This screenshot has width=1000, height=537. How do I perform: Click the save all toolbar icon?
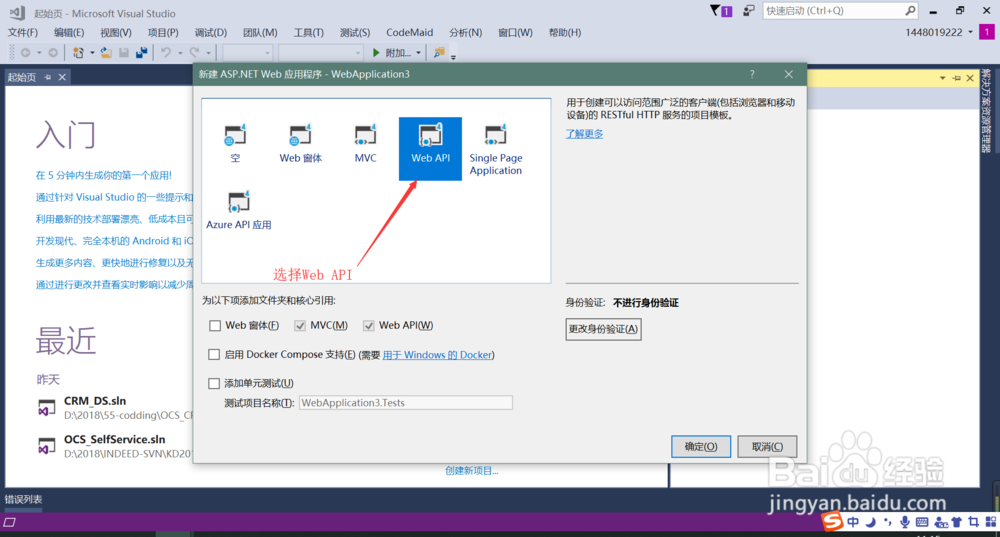coord(142,53)
